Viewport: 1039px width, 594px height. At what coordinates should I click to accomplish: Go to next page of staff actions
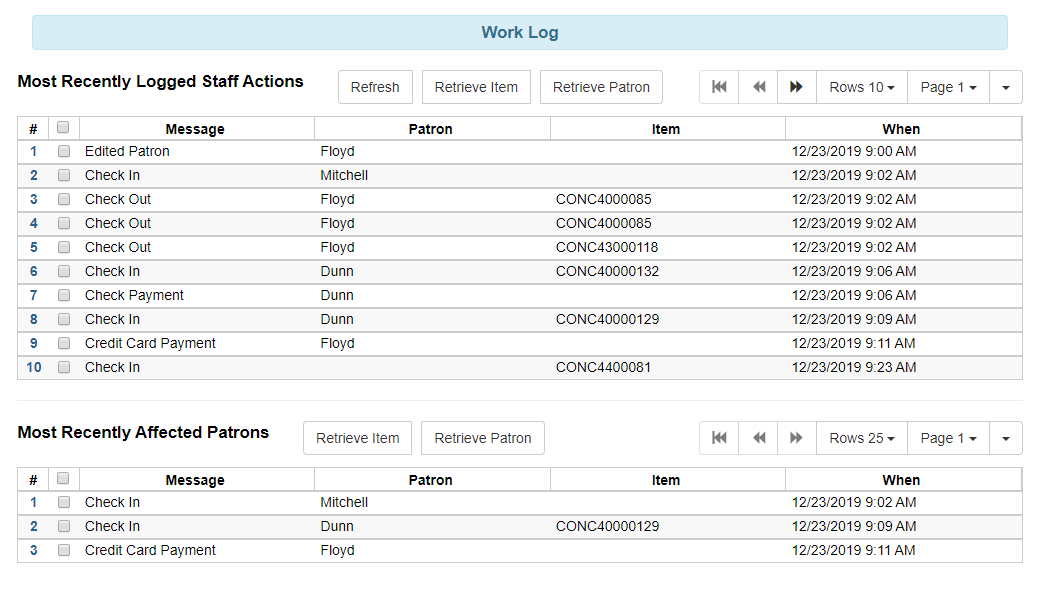point(796,87)
